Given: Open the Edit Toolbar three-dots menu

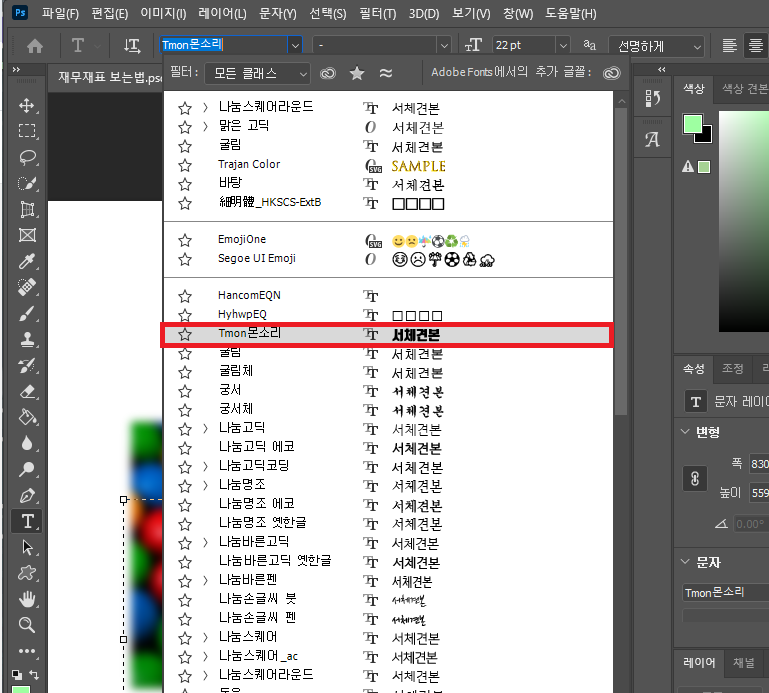Looking at the screenshot, I should pos(27,651).
